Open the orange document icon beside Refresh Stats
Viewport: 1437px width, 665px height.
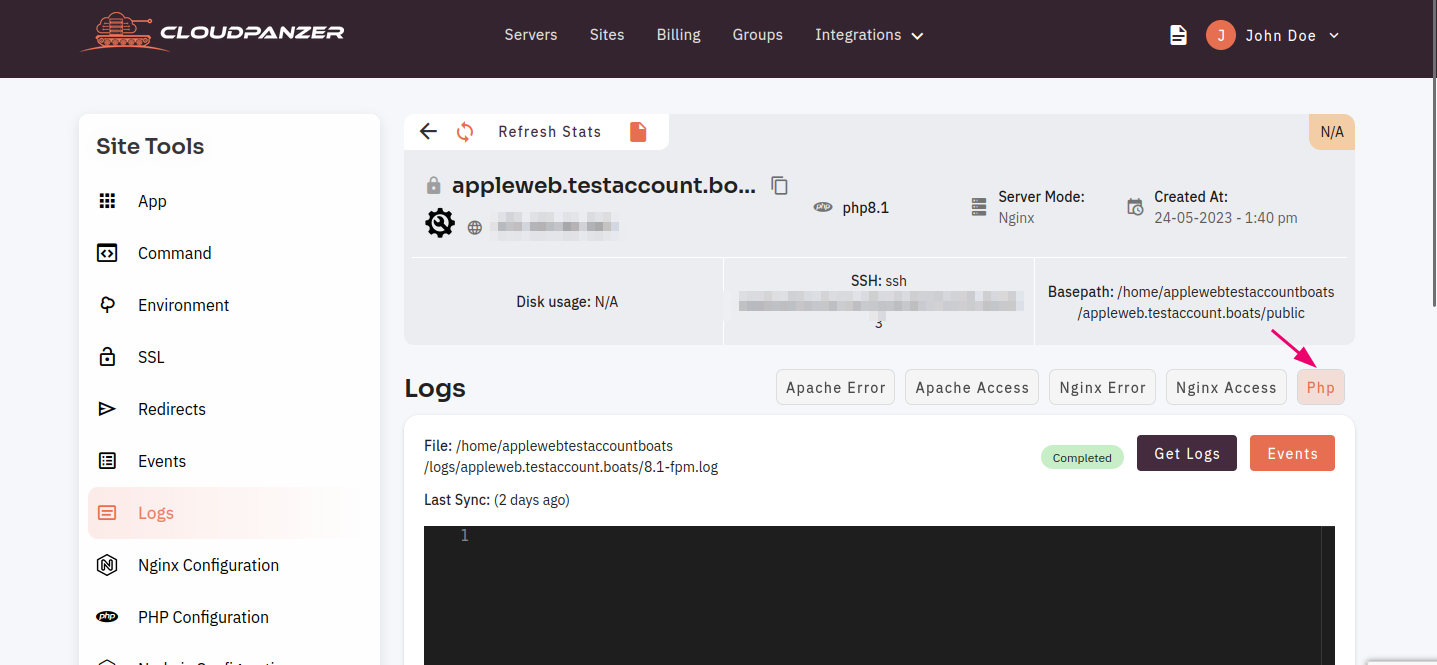pos(638,131)
